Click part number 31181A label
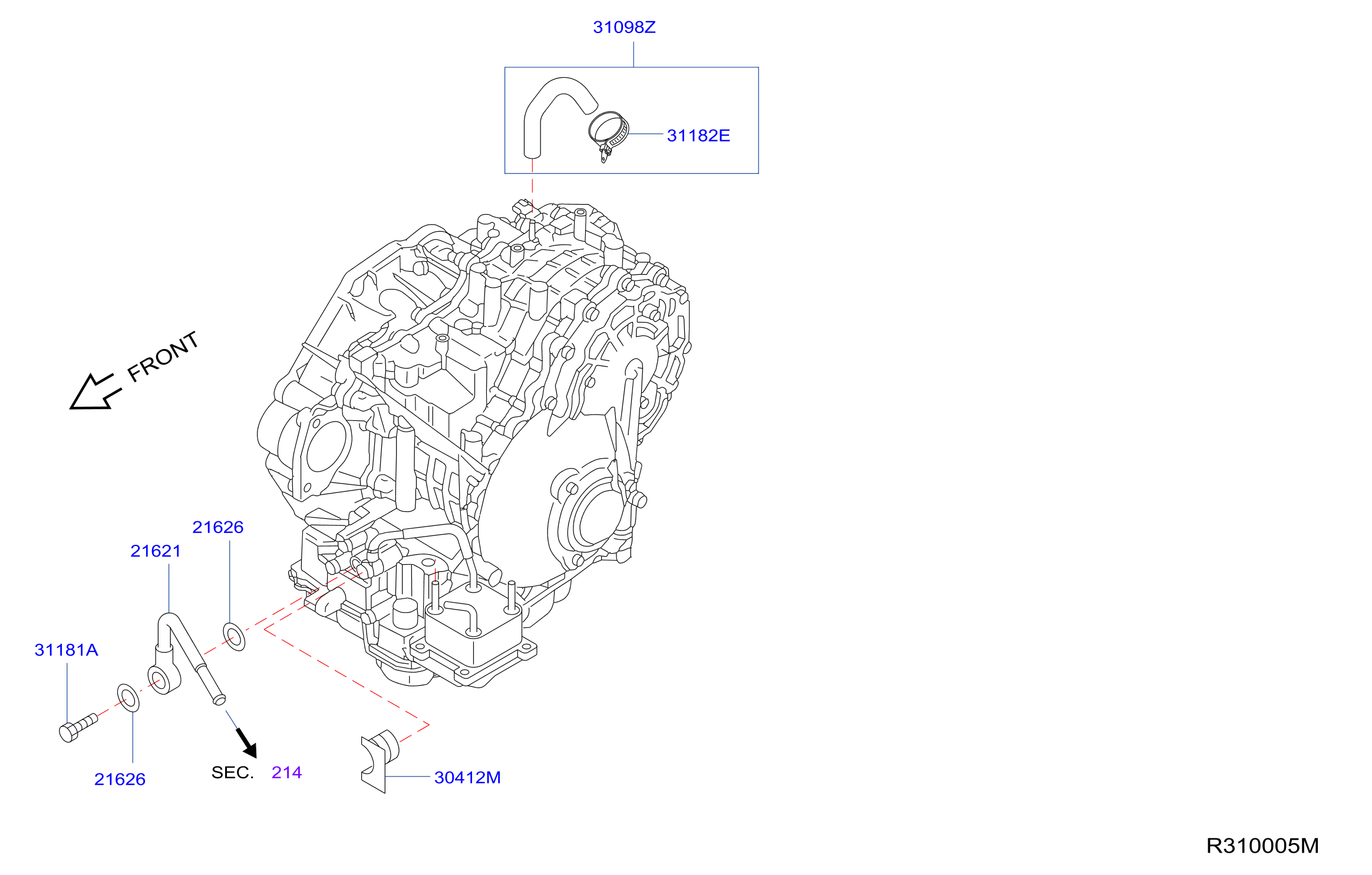 coord(67,650)
